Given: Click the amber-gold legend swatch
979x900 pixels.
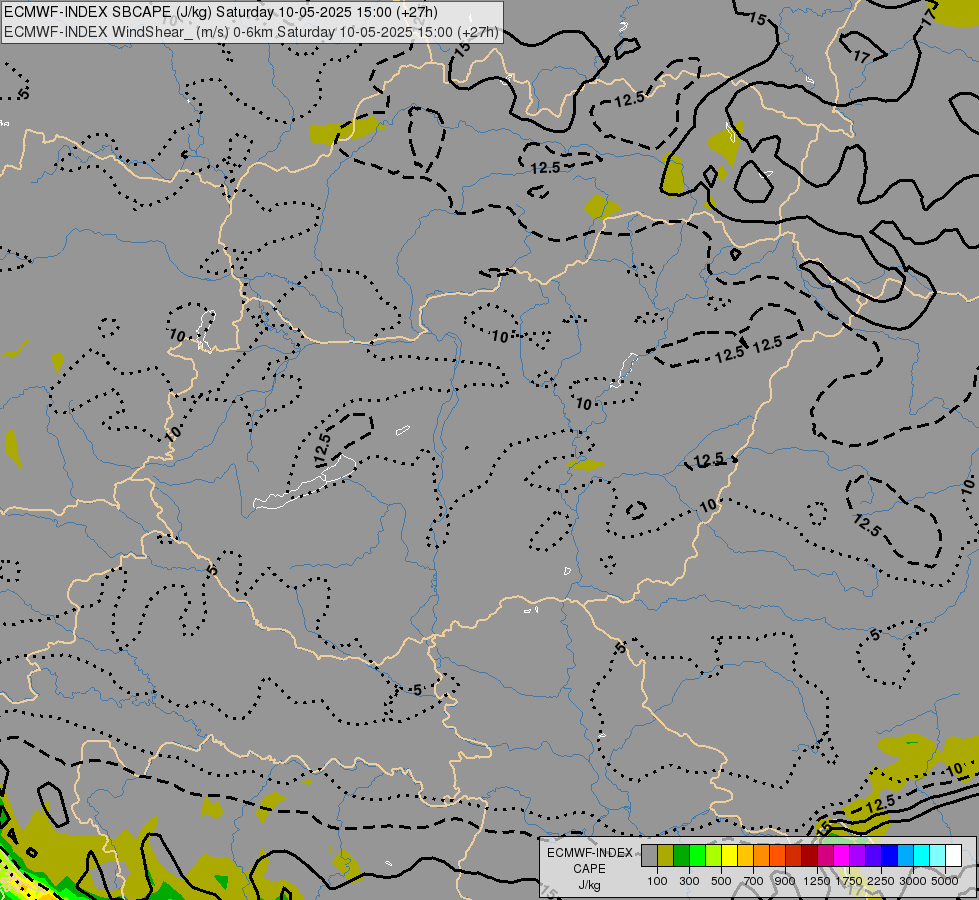Looking at the screenshot, I should click(745, 855).
